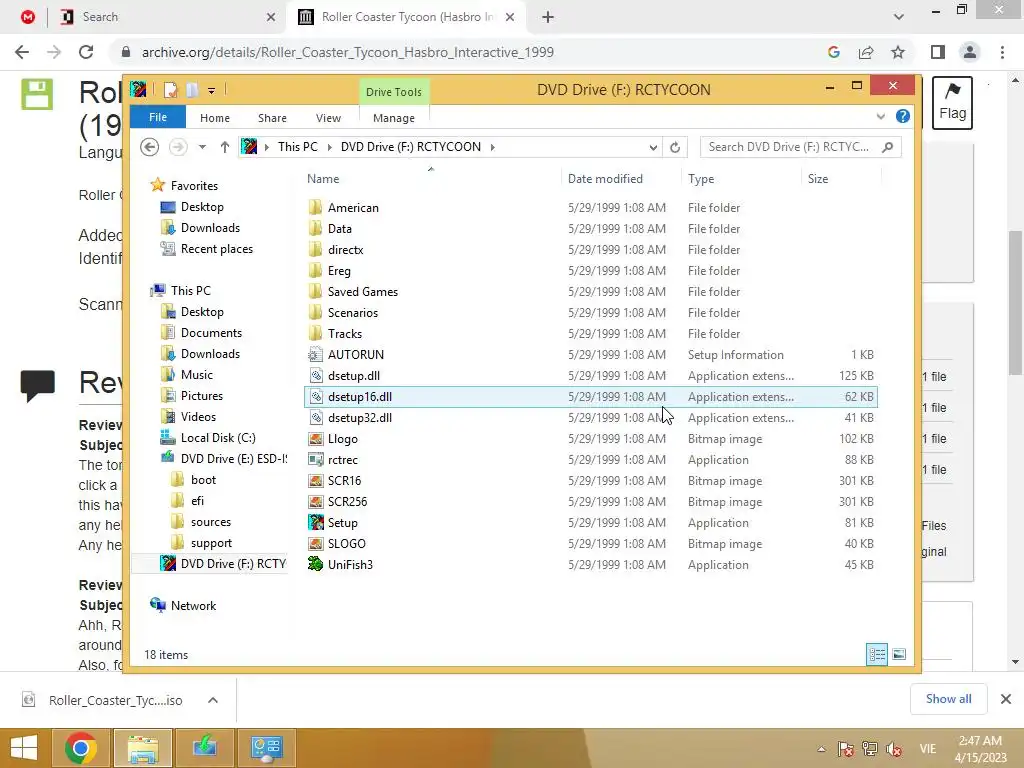This screenshot has width=1024, height=768.
Task: Show hidden system tray icons
Action: pos(821,749)
